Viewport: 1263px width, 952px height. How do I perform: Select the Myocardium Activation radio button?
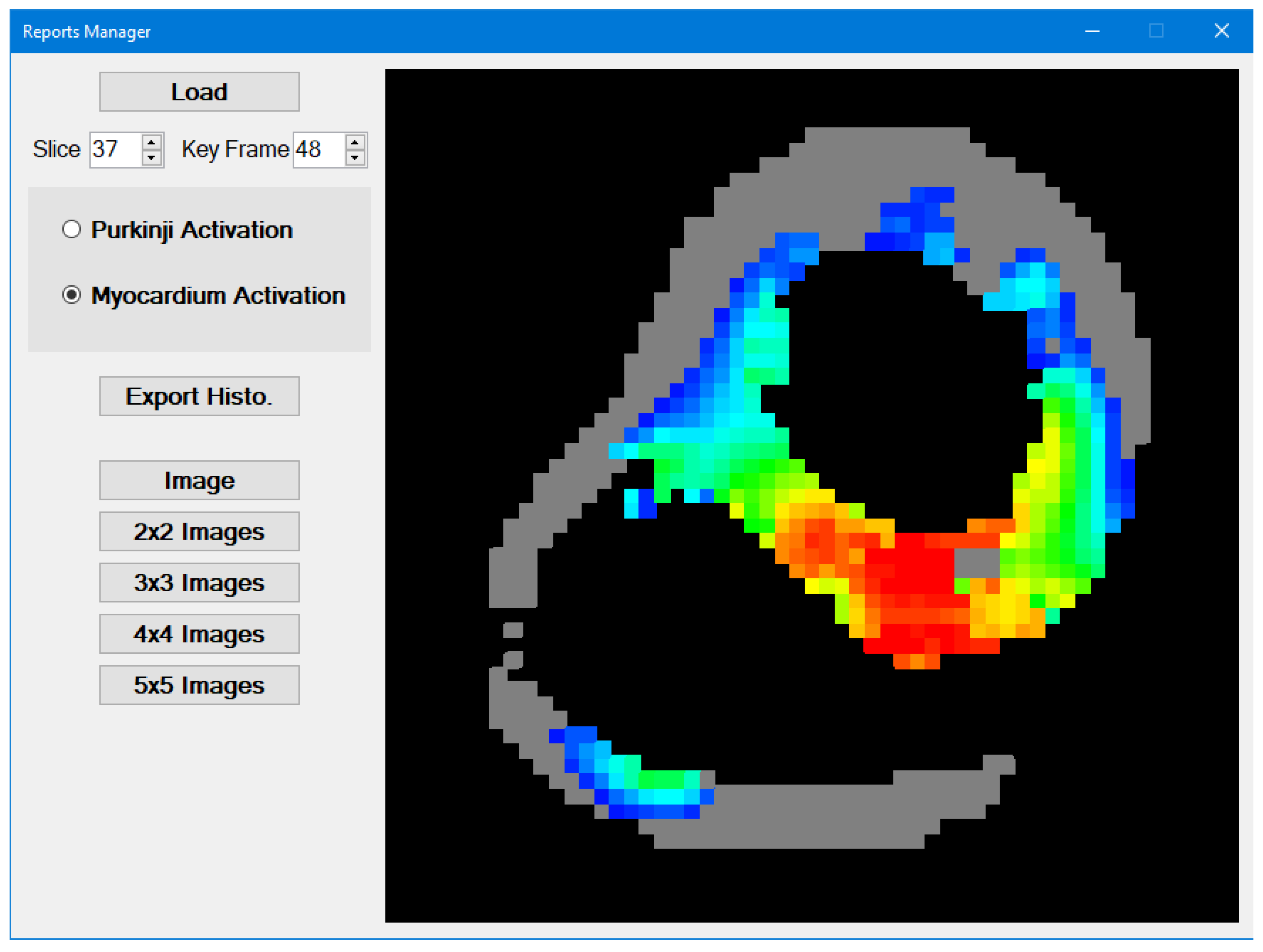point(71,295)
